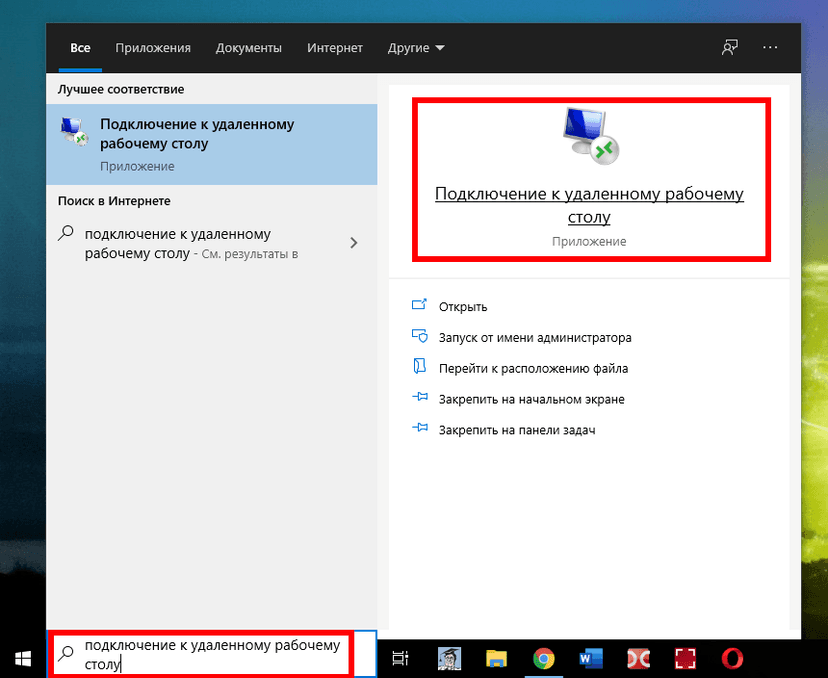Launch Google Chrome from the taskbar
The height and width of the screenshot is (678, 828).
(x=543, y=657)
